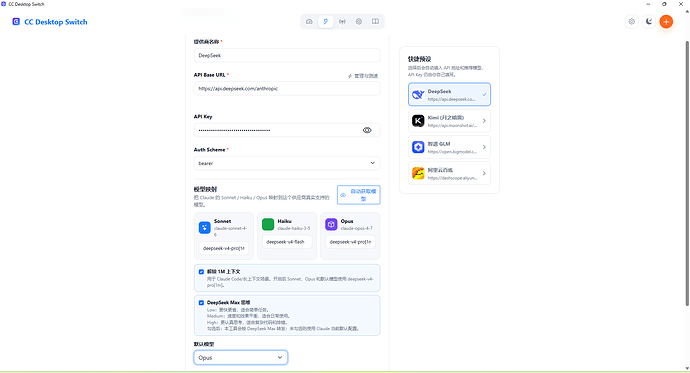Open the guide book icon tab
Image resolution: width=690 pixels, height=373 pixels.
point(375,22)
